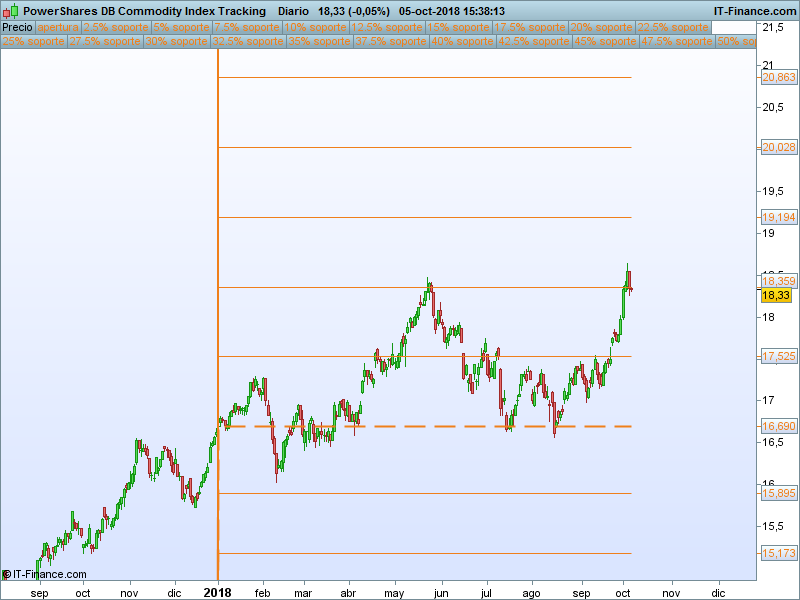Click the mar month label on the time axis
The image size is (800, 600).
pyautogui.click(x=303, y=593)
